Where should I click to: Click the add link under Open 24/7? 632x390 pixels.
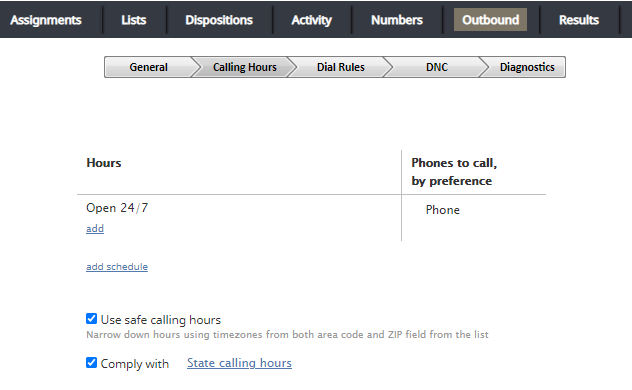(95, 228)
